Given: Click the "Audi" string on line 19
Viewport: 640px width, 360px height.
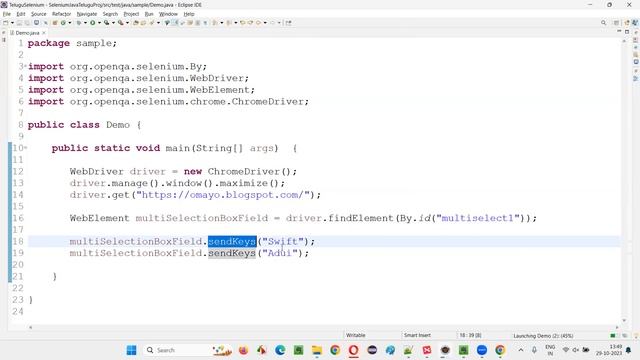Looking at the screenshot, I should (280, 253).
